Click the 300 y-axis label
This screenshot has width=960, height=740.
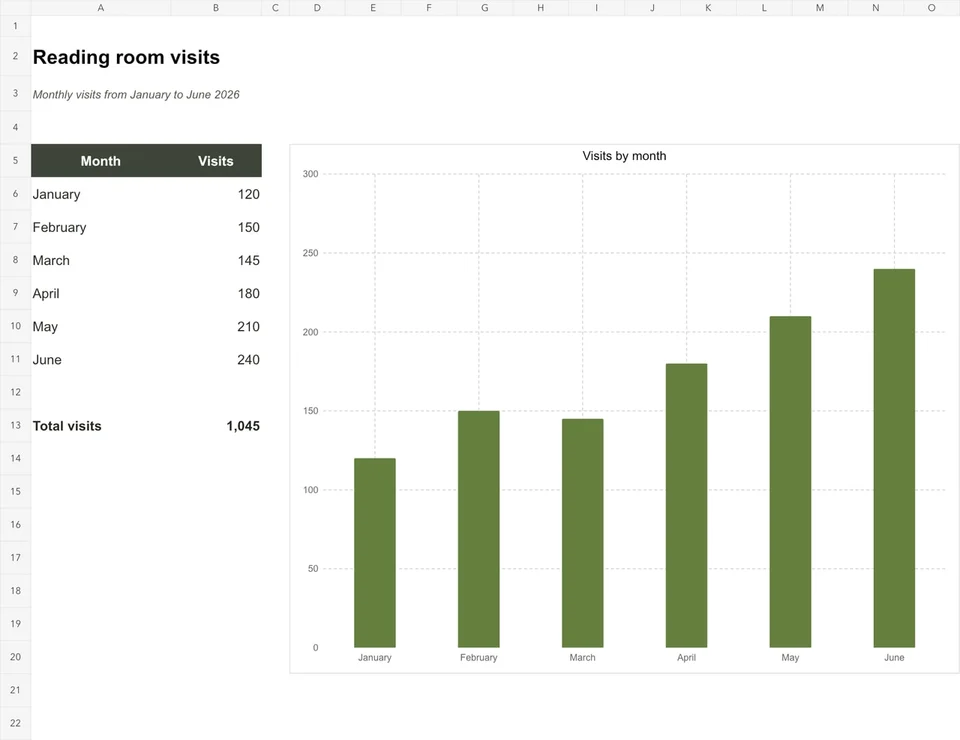tap(310, 174)
